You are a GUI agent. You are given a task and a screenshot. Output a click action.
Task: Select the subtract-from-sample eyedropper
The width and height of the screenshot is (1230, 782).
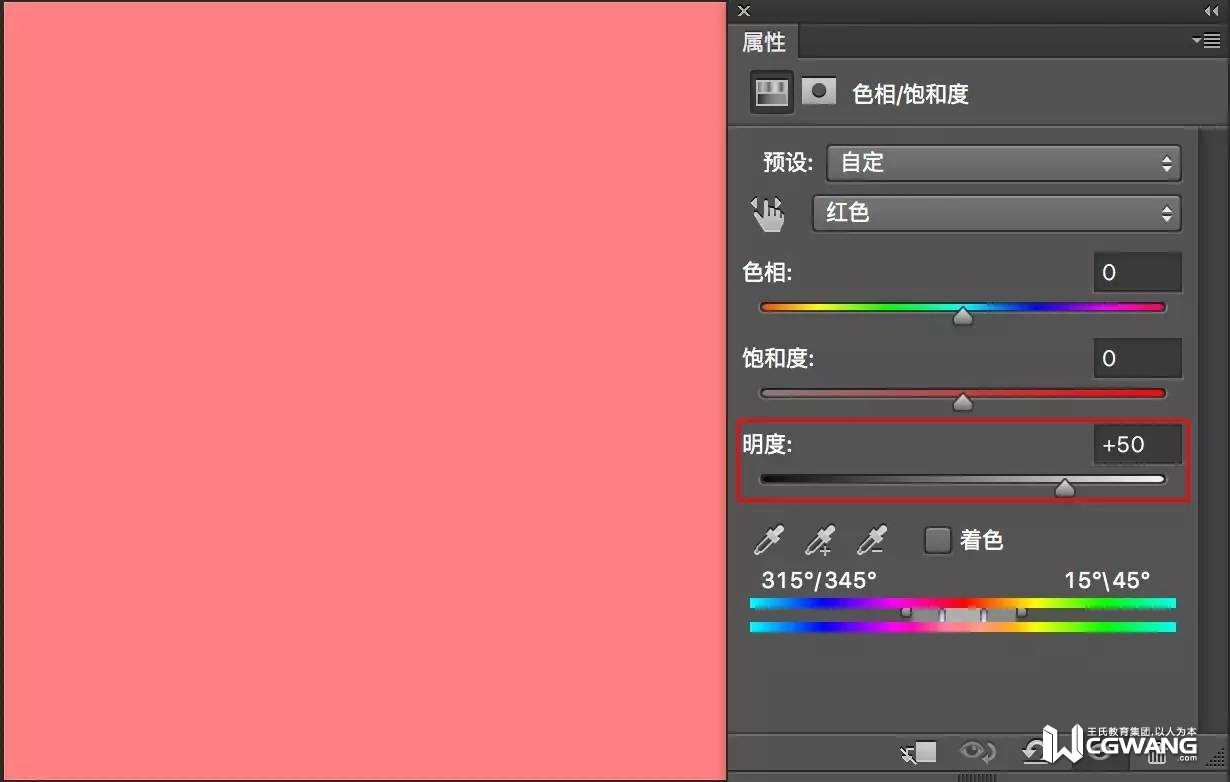pos(872,540)
